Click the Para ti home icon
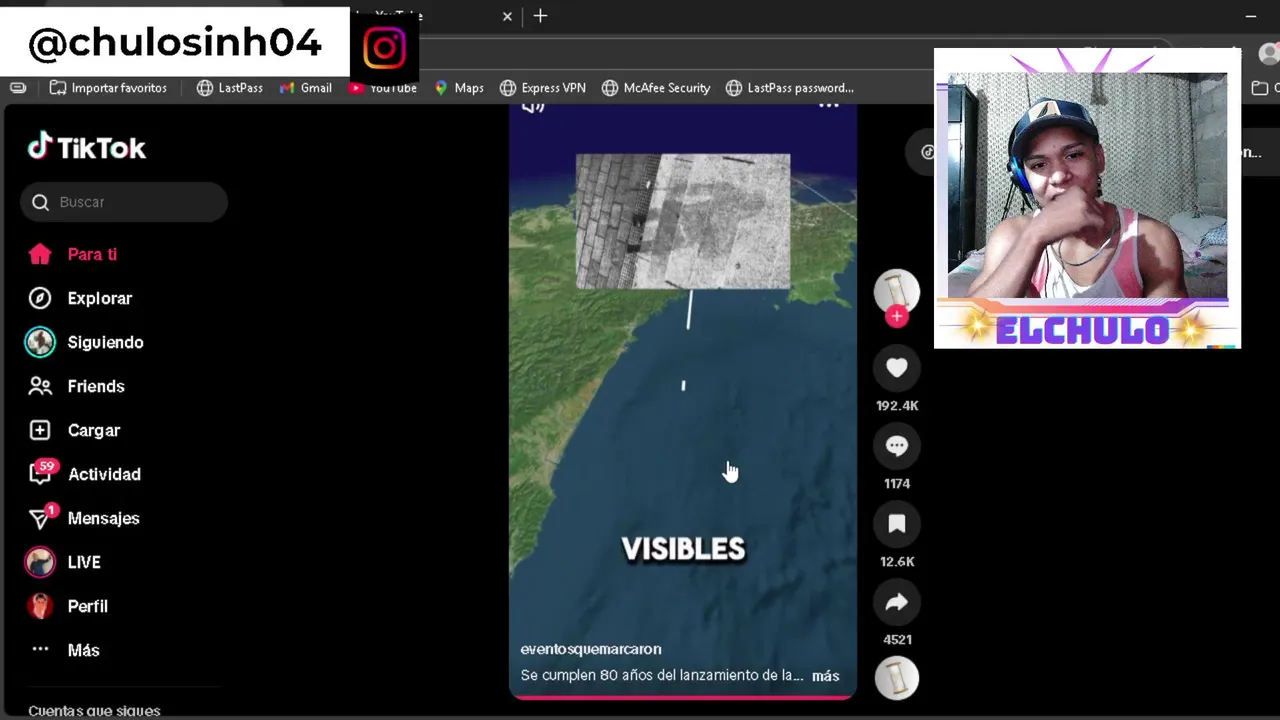Image resolution: width=1280 pixels, height=720 pixels. [x=40, y=254]
